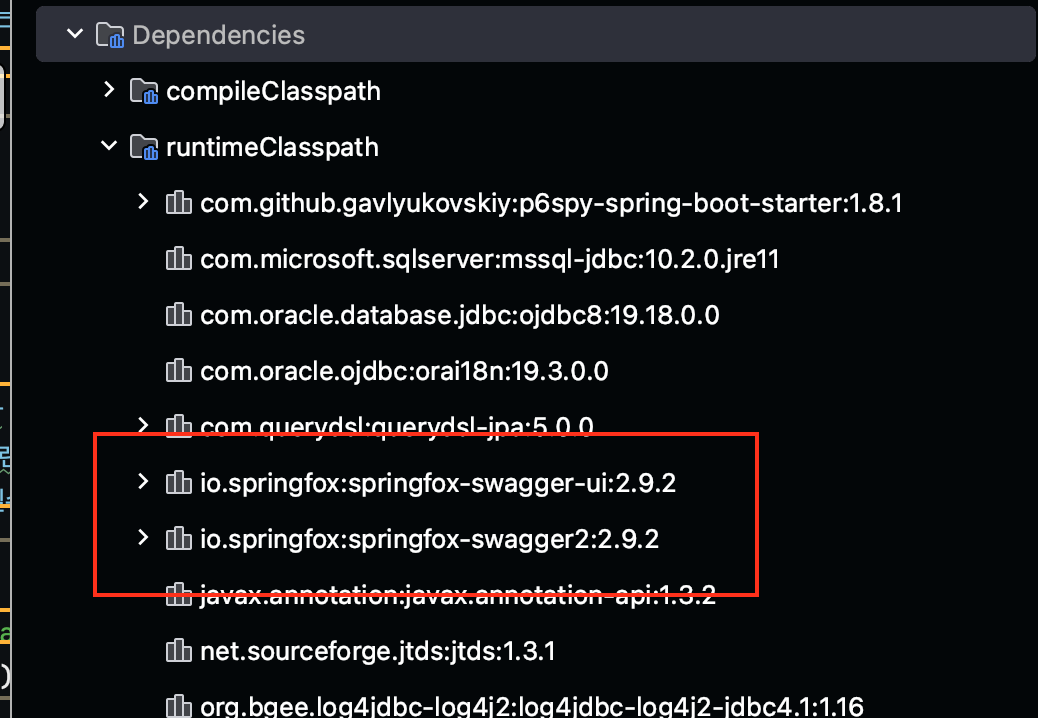The image size is (1038, 718).
Task: Select io.springfox:springfox-swagger2:2.9.2
Action: click(429, 539)
